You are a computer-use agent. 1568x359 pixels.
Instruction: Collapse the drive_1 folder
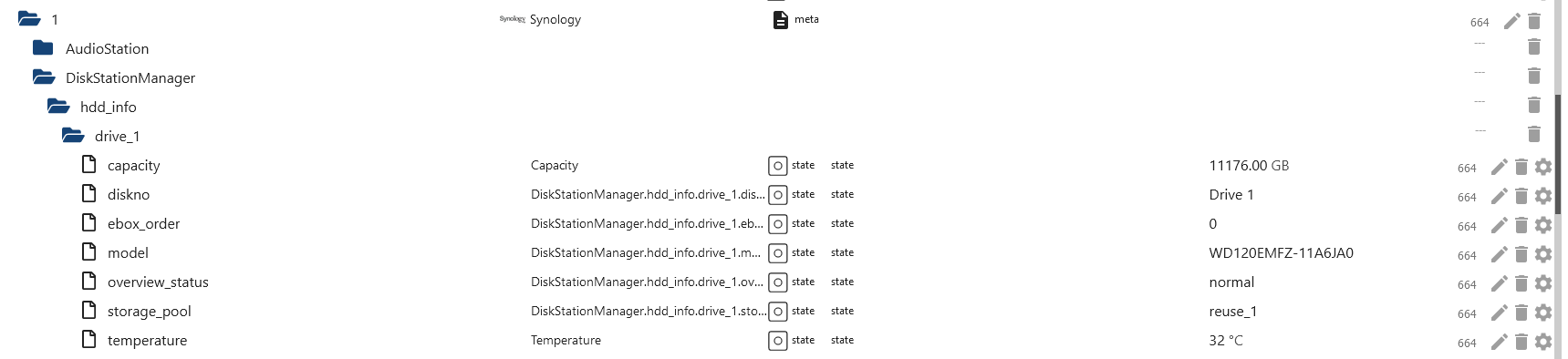[73, 136]
